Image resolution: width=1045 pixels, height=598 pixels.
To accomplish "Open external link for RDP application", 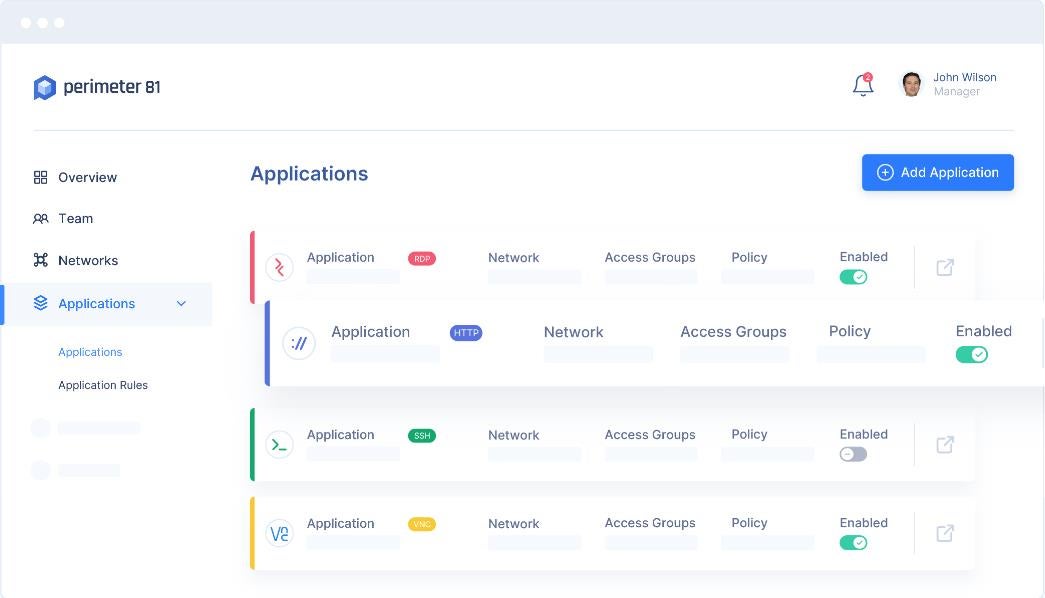I will tap(945, 267).
